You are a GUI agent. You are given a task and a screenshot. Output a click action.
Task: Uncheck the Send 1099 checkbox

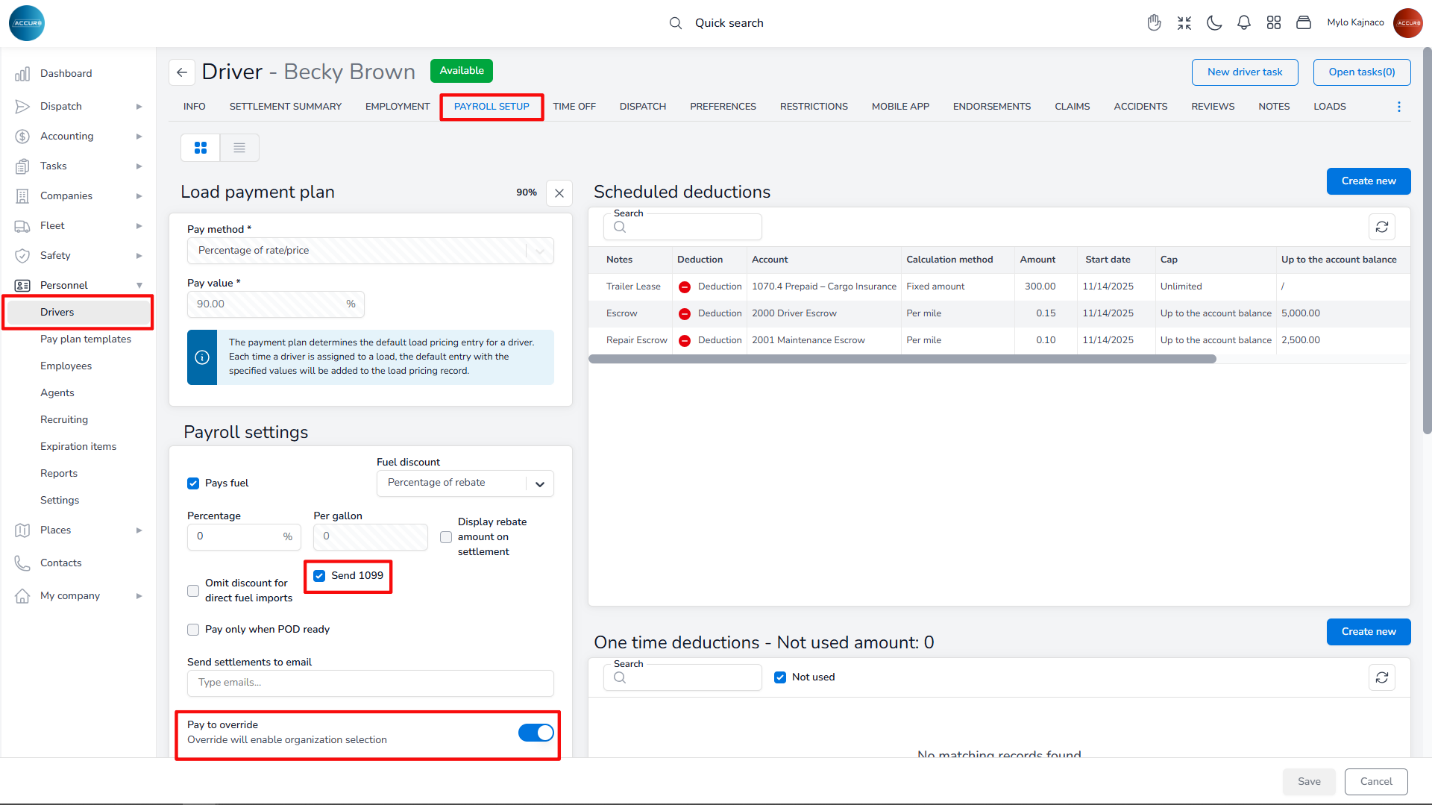coord(319,576)
